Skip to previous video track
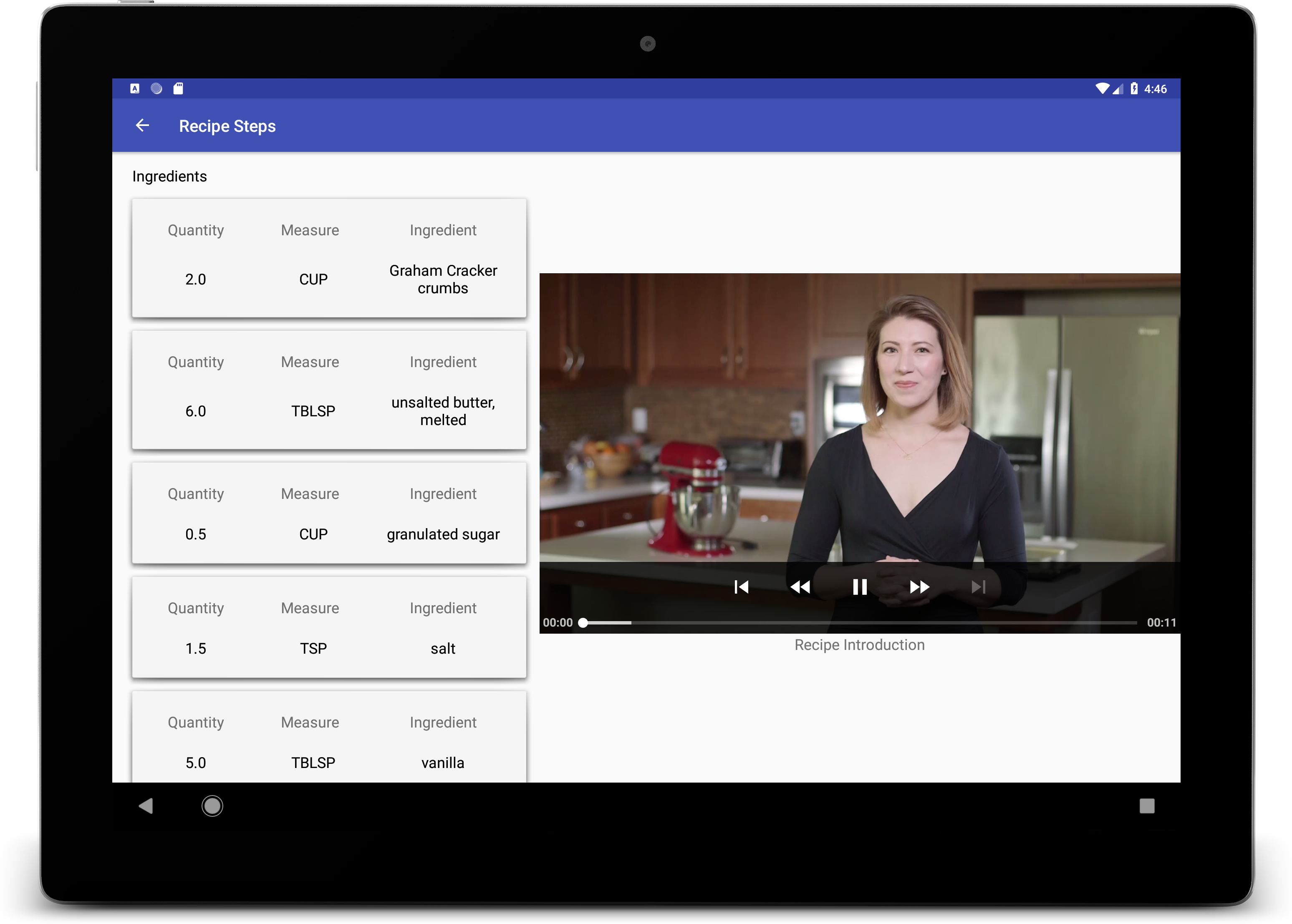The image size is (1292, 924). pos(741,587)
